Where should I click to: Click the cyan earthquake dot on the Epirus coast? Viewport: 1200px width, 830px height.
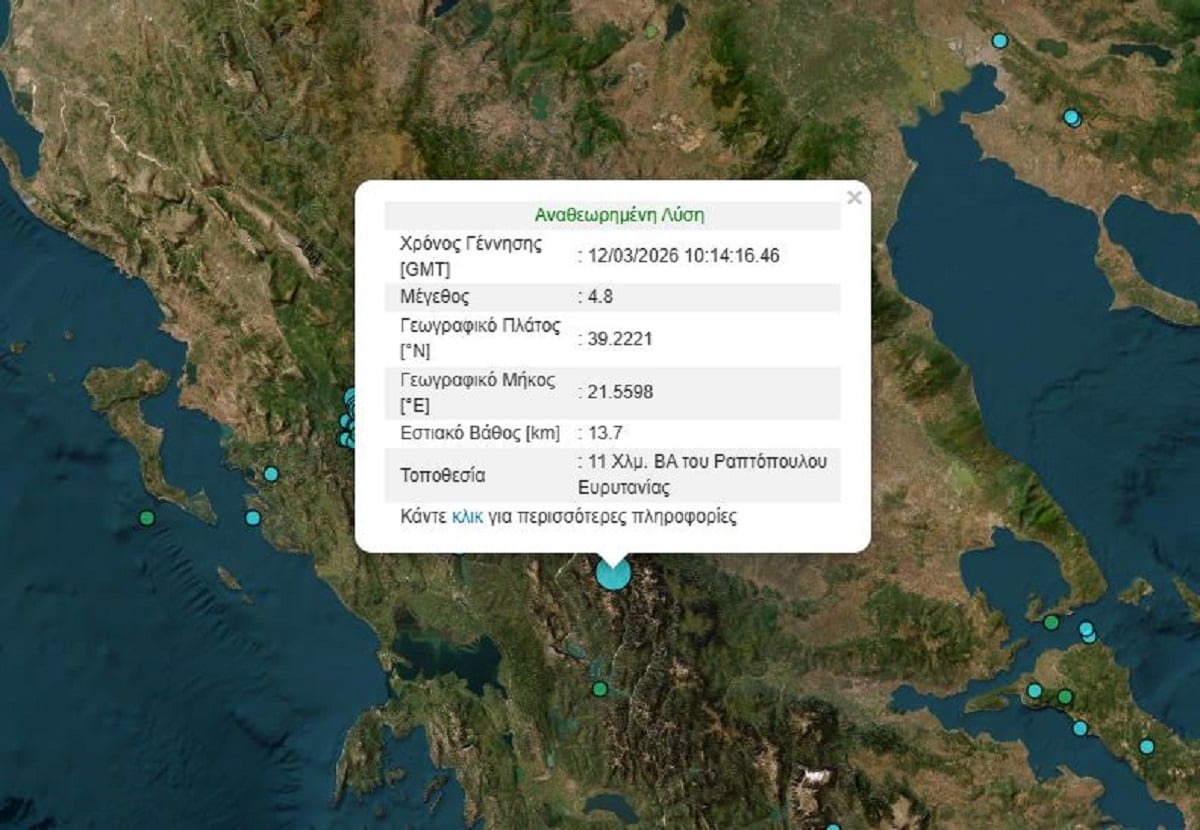[270, 473]
